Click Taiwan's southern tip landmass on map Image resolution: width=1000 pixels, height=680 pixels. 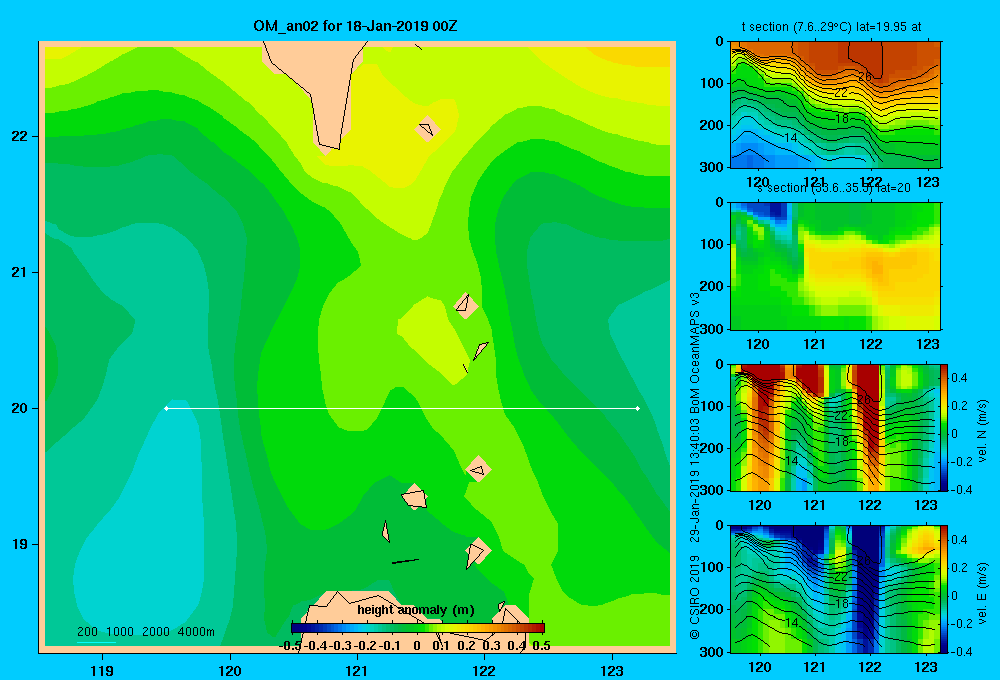317,89
